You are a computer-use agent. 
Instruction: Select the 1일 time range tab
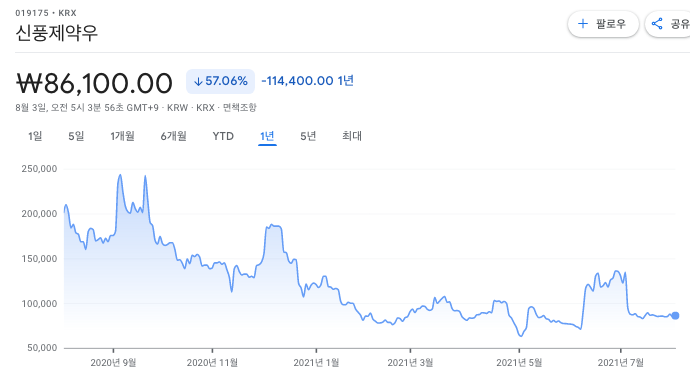[x=35, y=136]
